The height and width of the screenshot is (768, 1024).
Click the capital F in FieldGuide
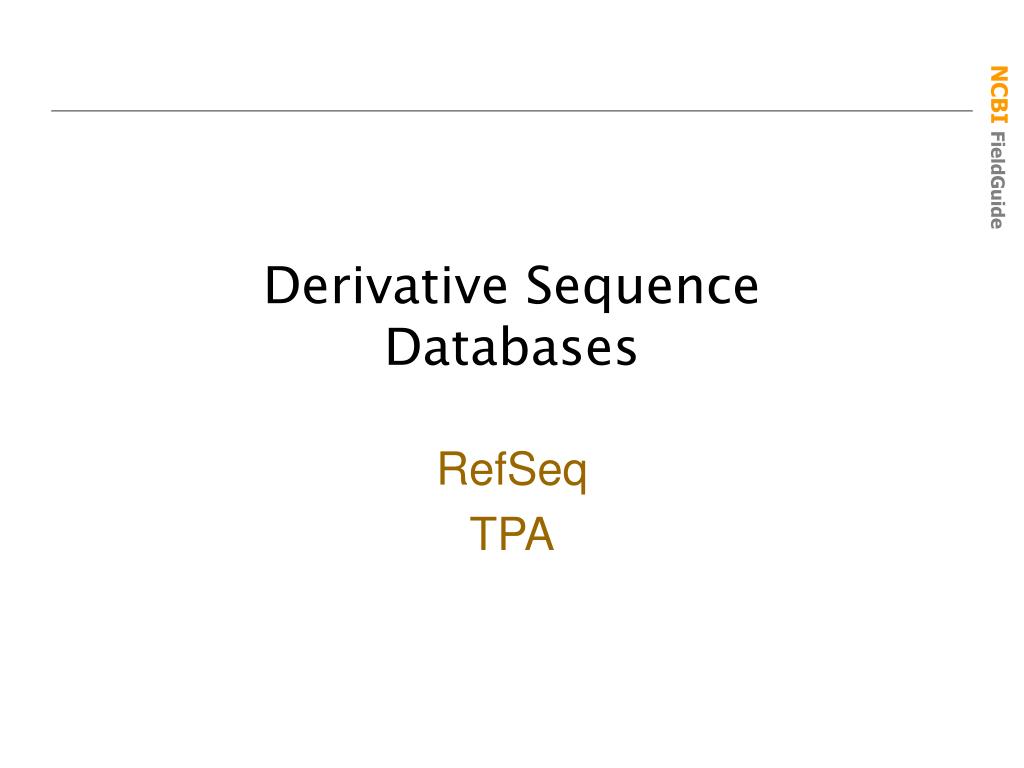tap(998, 138)
